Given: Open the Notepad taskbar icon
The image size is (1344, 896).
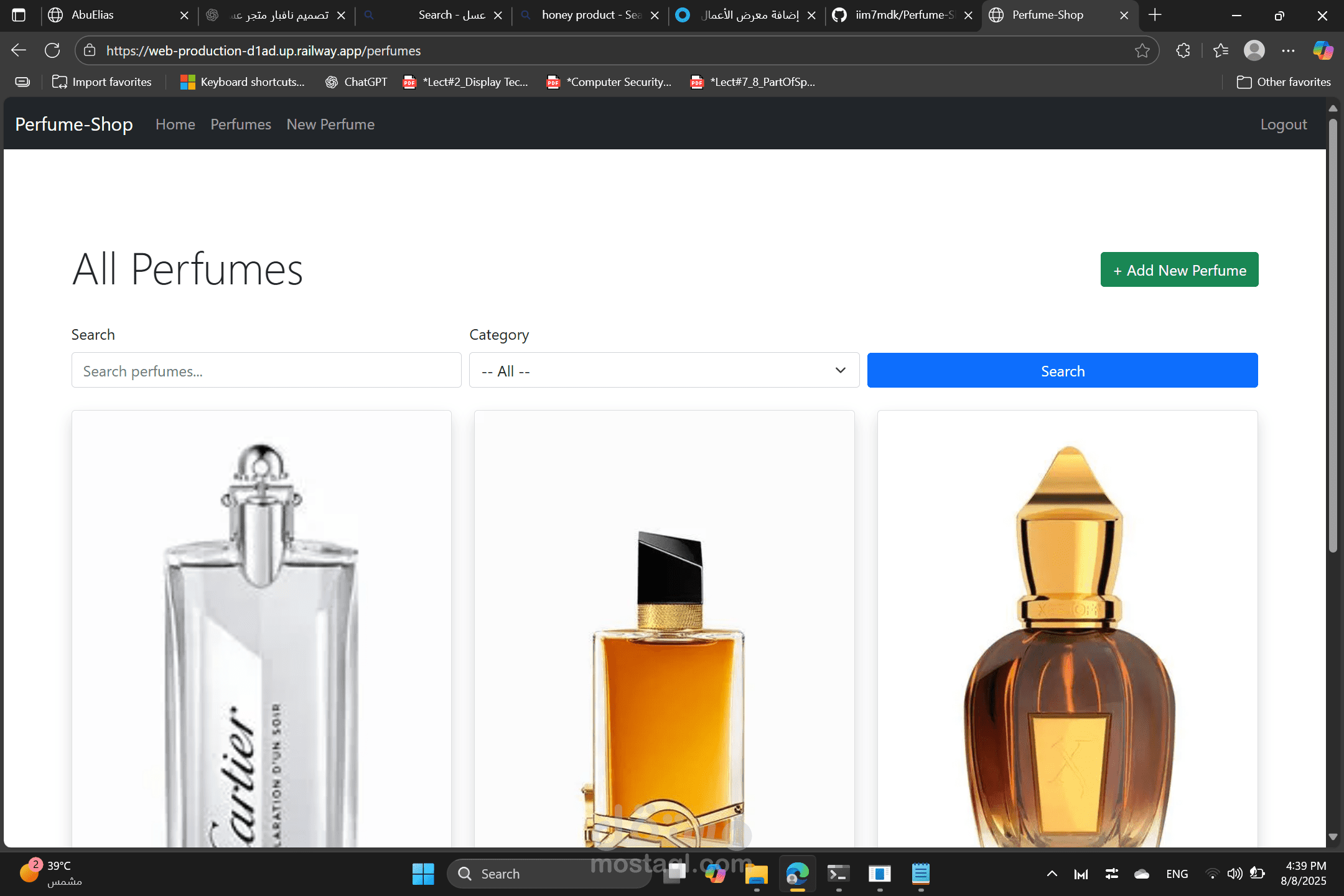Looking at the screenshot, I should click(920, 874).
